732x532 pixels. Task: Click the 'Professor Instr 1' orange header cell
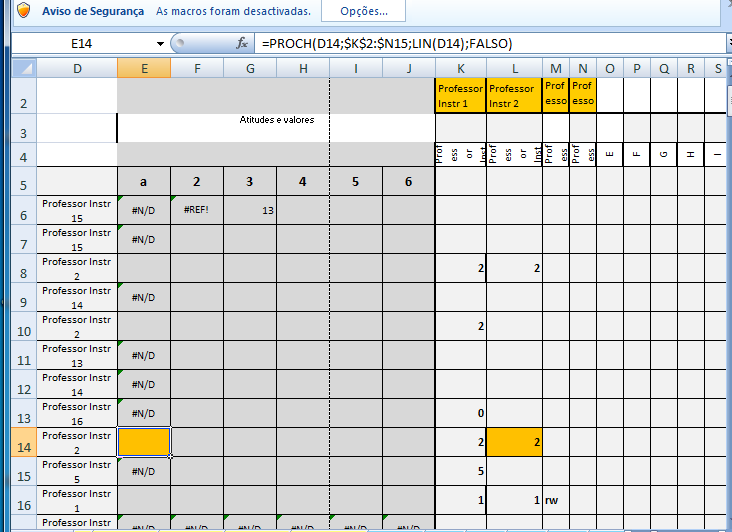point(460,96)
